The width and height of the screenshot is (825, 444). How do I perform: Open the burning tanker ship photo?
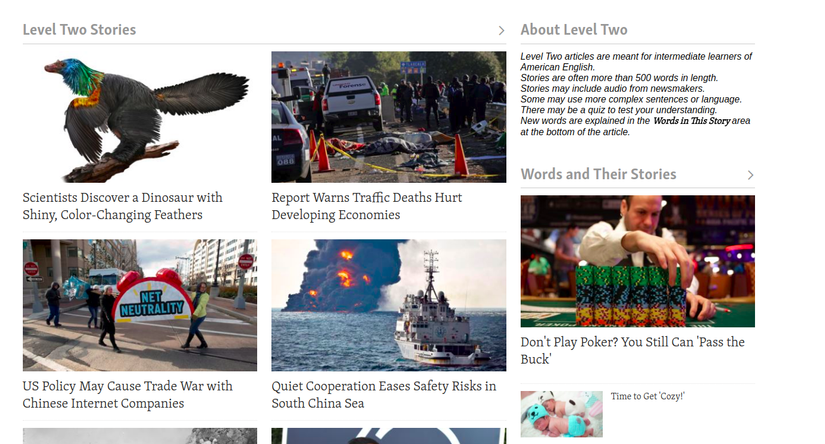click(x=389, y=305)
